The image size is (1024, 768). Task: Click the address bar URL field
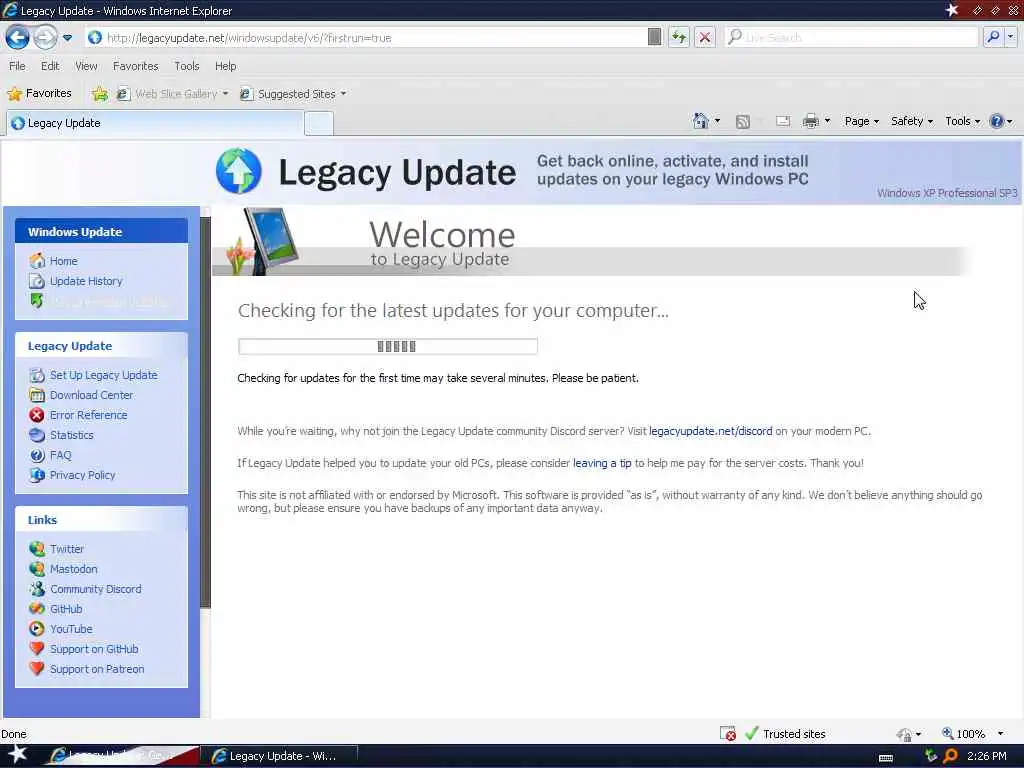pos(366,38)
